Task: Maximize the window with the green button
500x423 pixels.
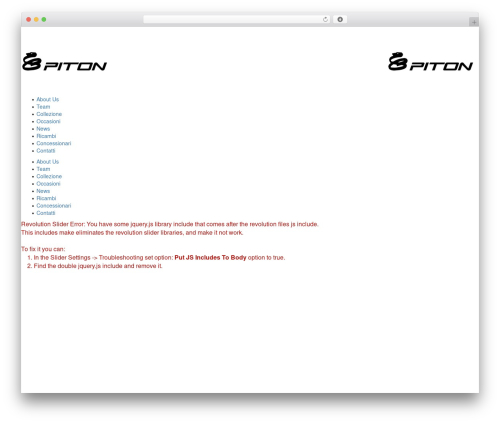Action: pos(44,19)
